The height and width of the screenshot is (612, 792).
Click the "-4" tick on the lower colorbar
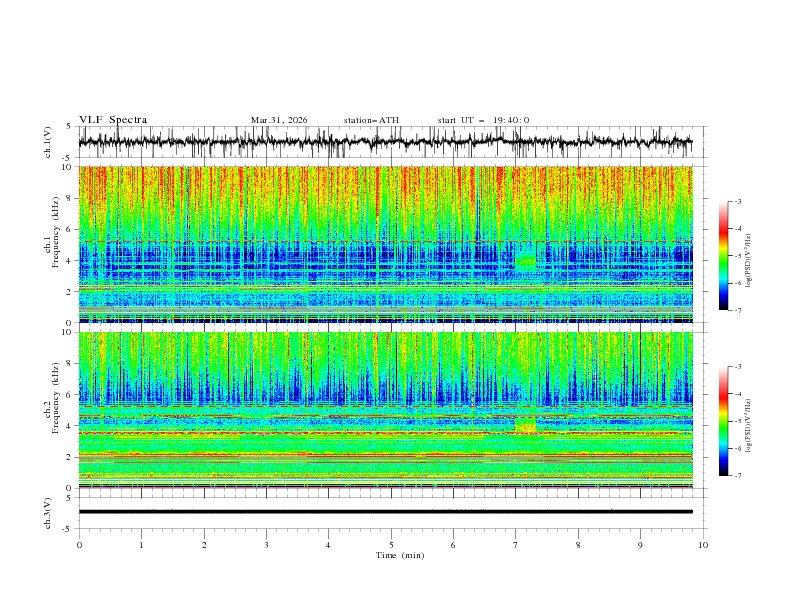pyautogui.click(x=737, y=394)
